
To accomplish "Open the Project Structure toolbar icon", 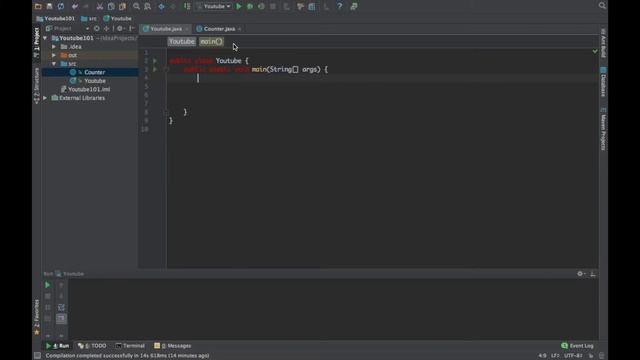I will pyautogui.click(x=312, y=6).
